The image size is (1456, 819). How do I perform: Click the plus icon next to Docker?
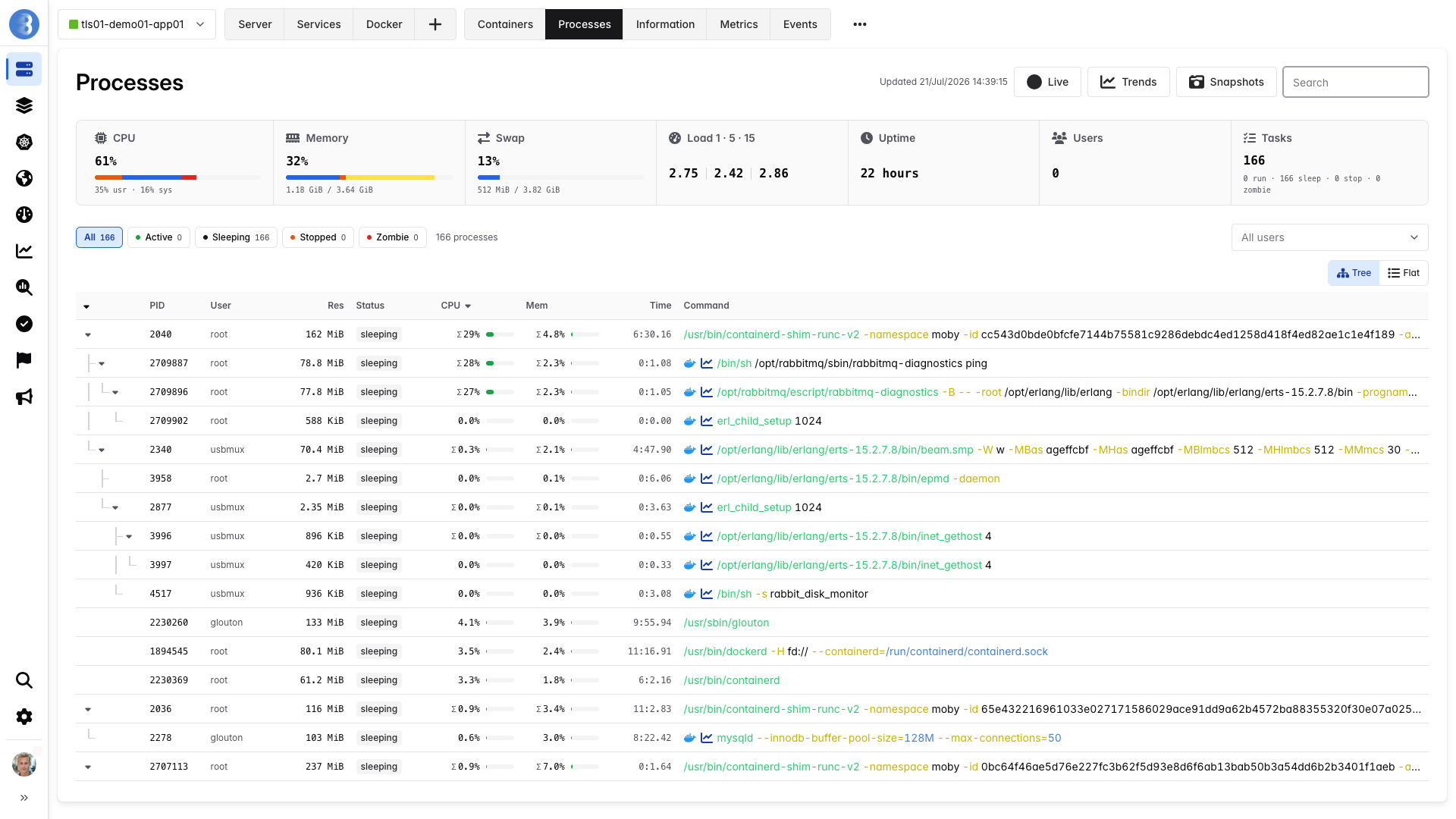[435, 24]
